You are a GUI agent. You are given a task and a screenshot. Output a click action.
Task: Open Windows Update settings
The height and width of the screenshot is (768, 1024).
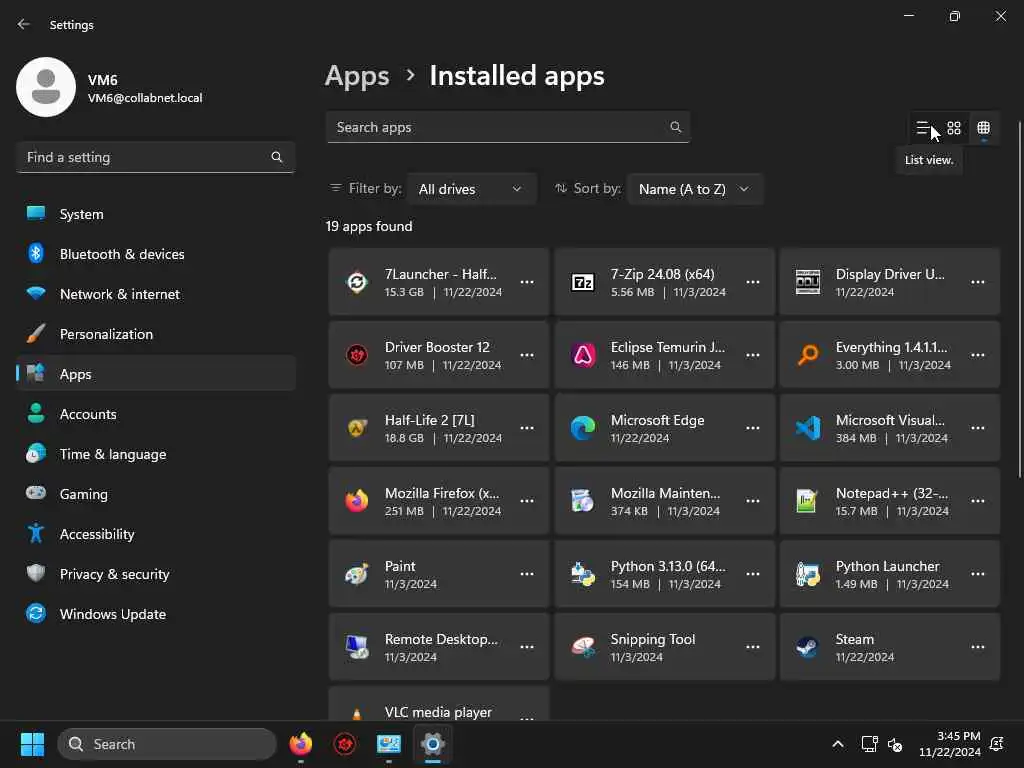click(156, 615)
